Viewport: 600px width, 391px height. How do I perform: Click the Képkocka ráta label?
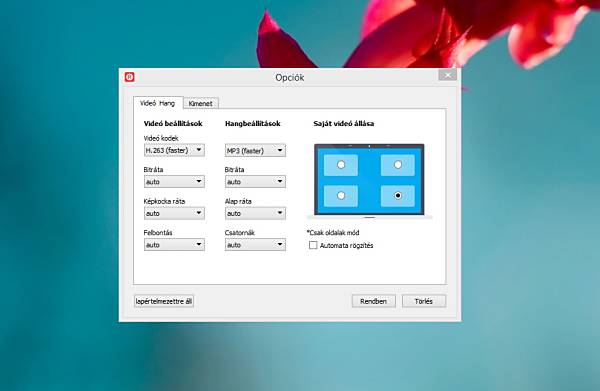(164, 201)
